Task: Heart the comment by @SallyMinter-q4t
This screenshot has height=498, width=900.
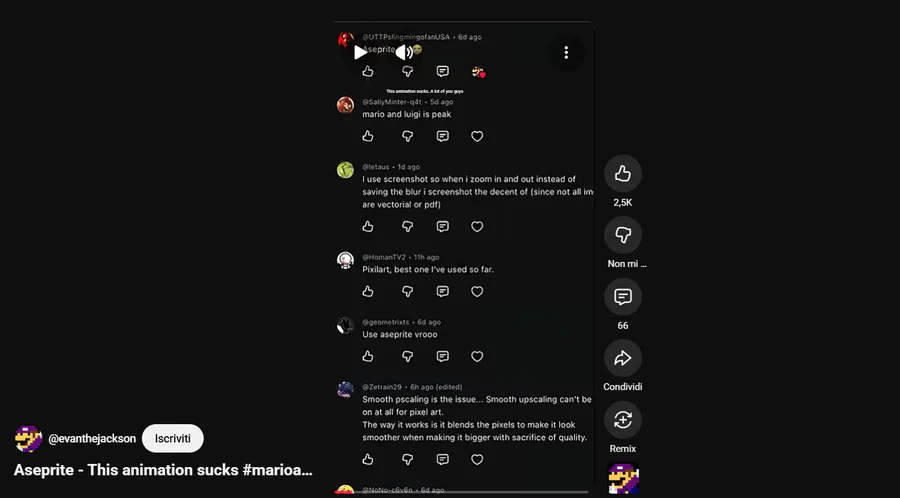Action: tap(477, 136)
